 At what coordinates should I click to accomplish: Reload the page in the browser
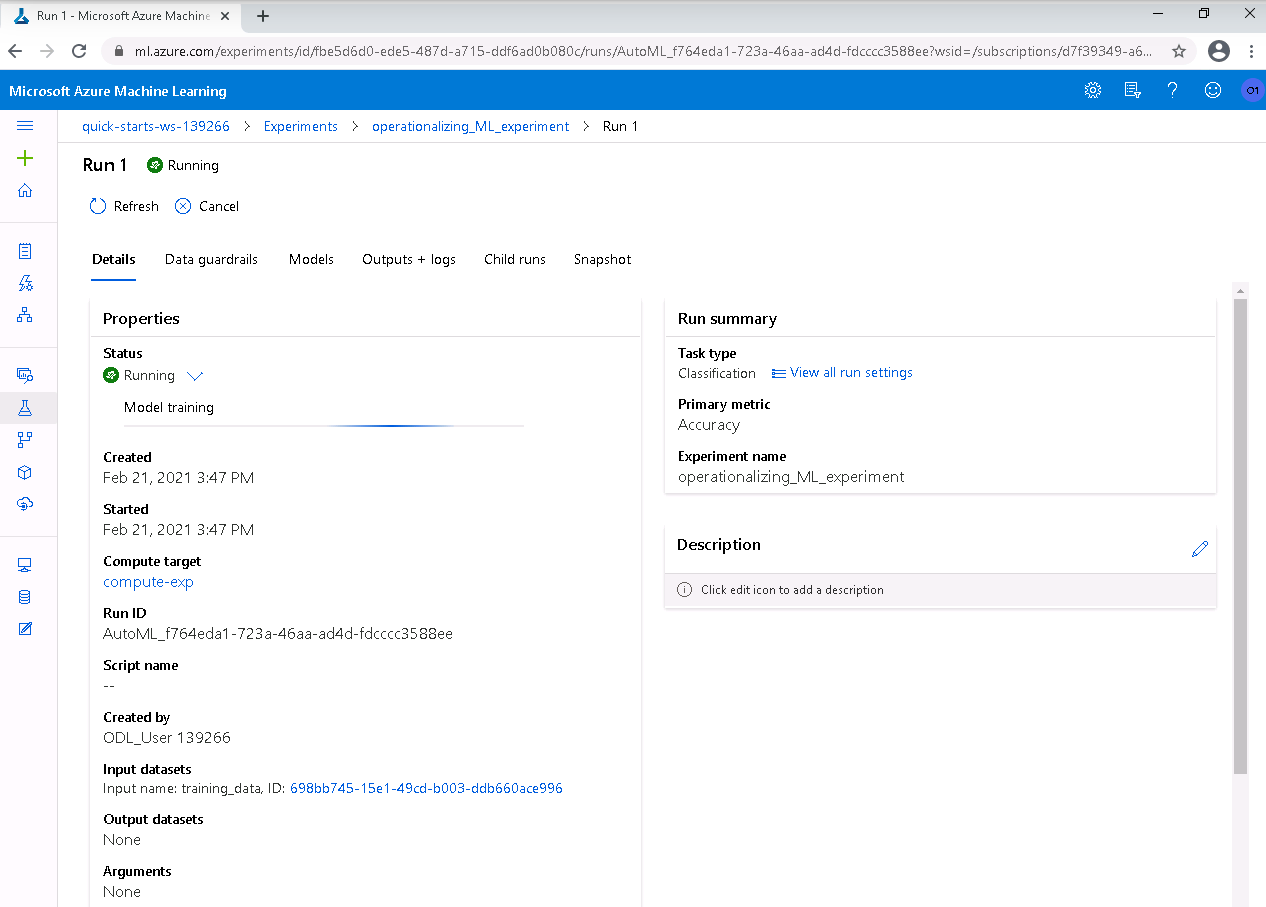(x=79, y=51)
